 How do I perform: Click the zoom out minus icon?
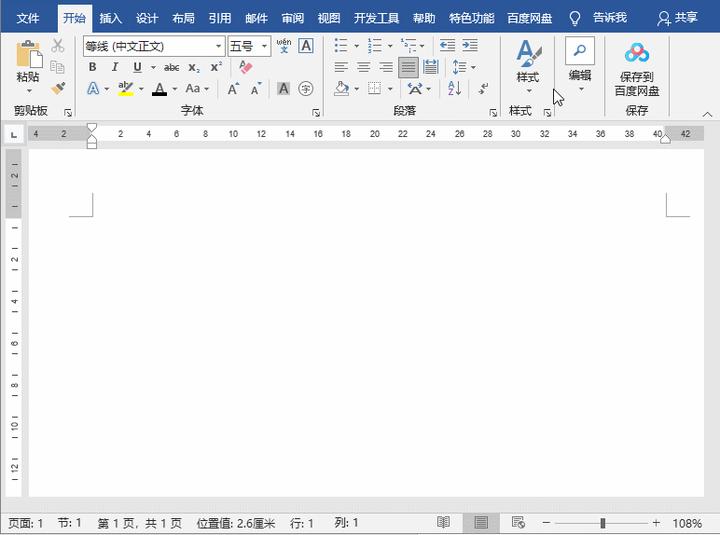click(x=546, y=523)
